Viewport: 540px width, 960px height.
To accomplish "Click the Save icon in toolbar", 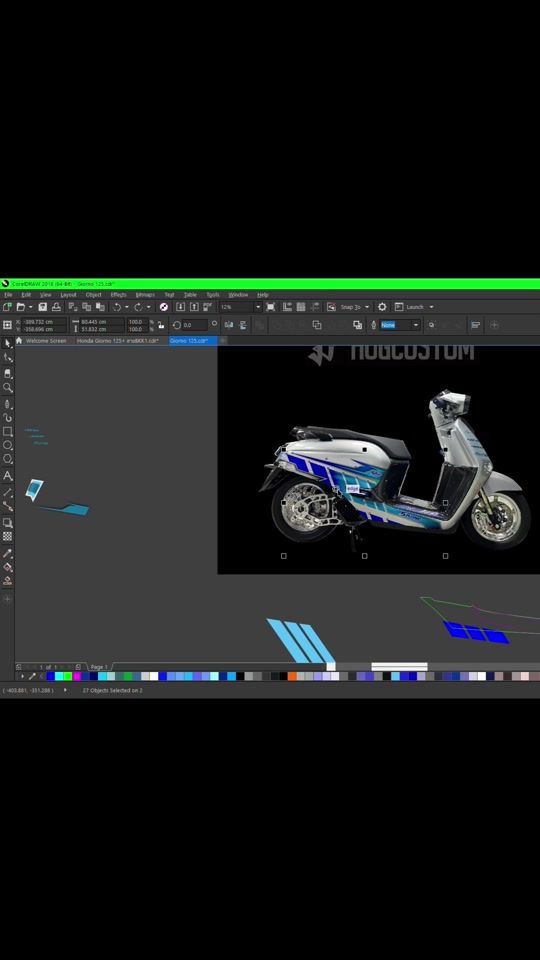I will [43, 307].
